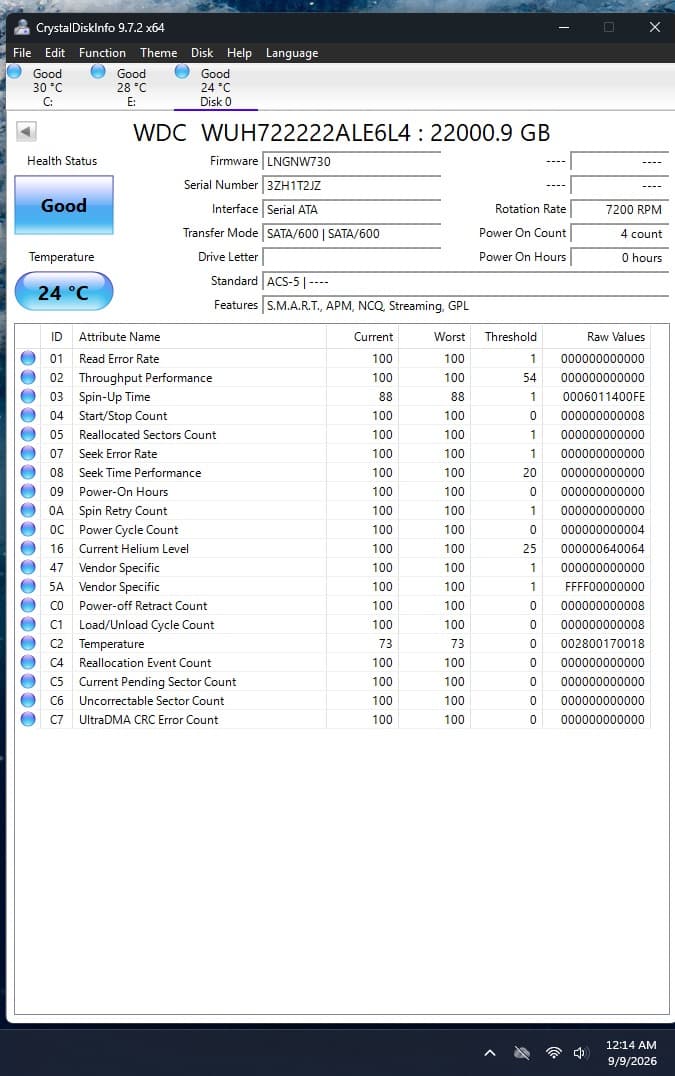Click the status dot for Seek Error Rate
This screenshot has width=675, height=1076.
point(28,453)
